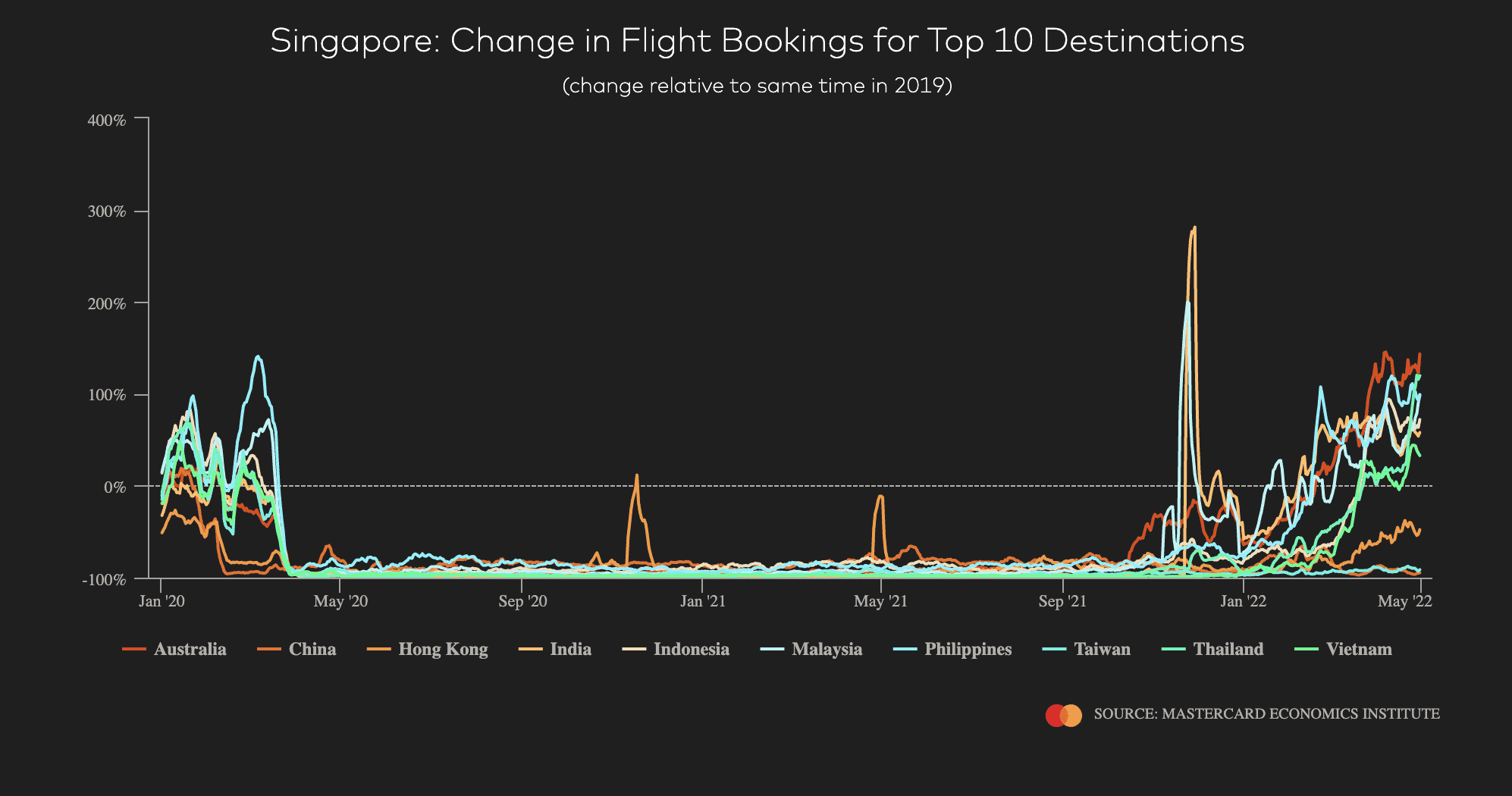Toggle the Vietnam legend entry
1512x796 pixels.
tap(1344, 649)
